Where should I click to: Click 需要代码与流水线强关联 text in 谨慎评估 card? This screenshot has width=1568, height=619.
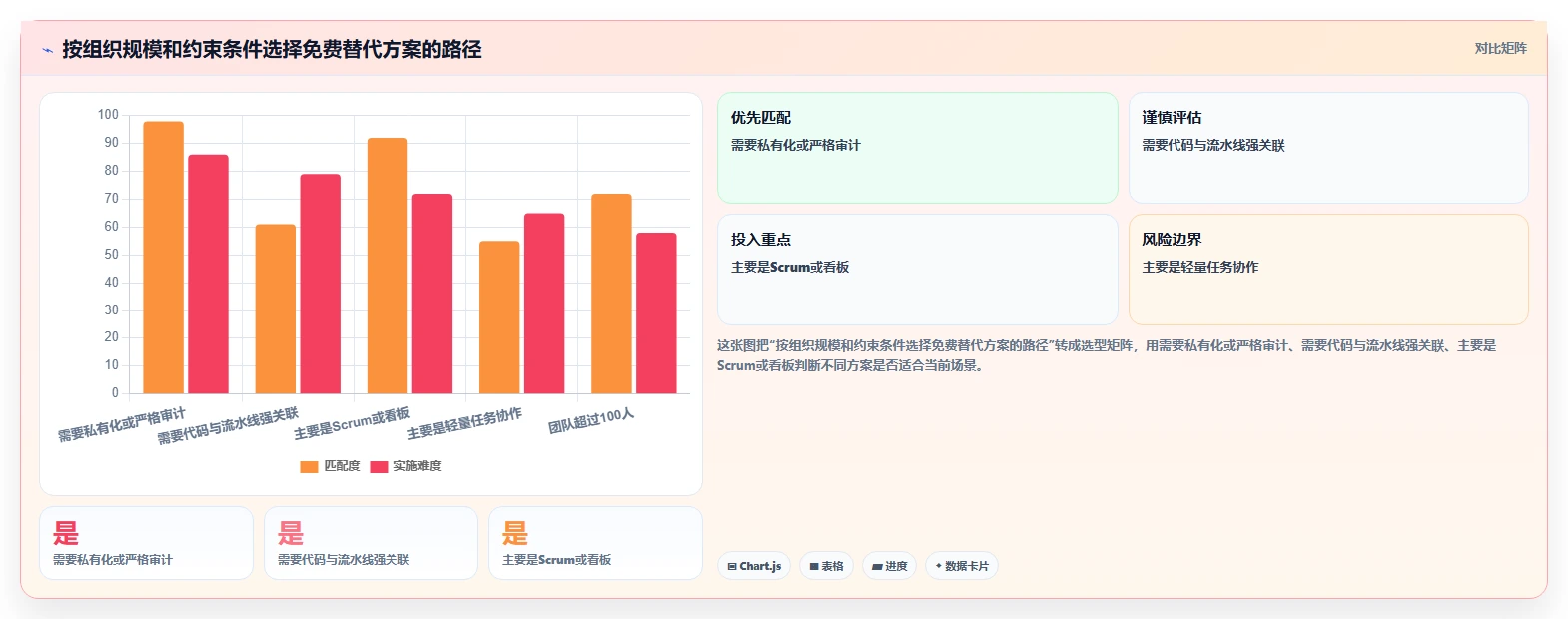pyautogui.click(x=1213, y=145)
